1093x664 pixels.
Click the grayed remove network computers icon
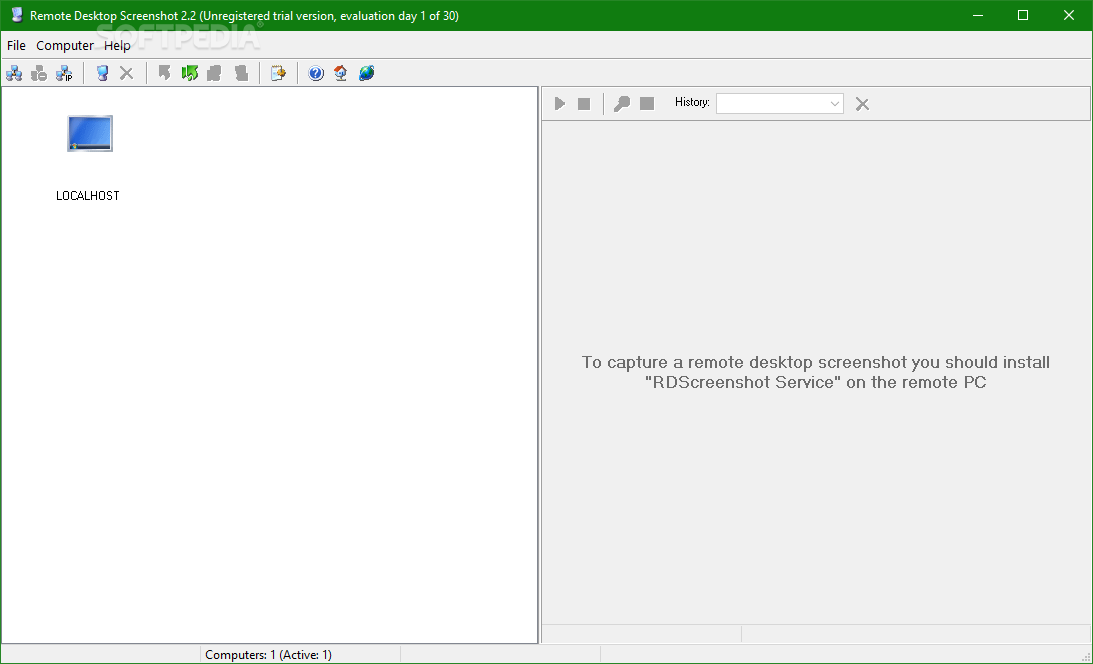pyautogui.click(x=39, y=73)
